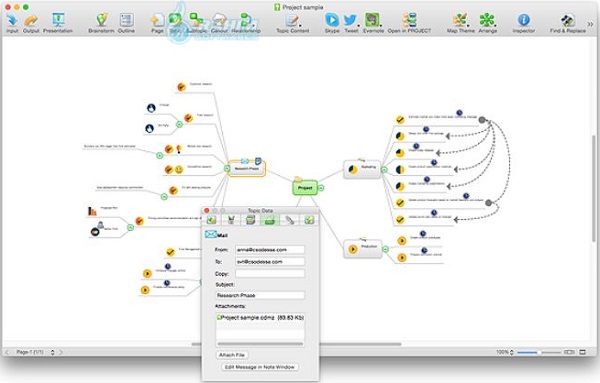Click the pie progress icon on Marketing

[353, 169]
